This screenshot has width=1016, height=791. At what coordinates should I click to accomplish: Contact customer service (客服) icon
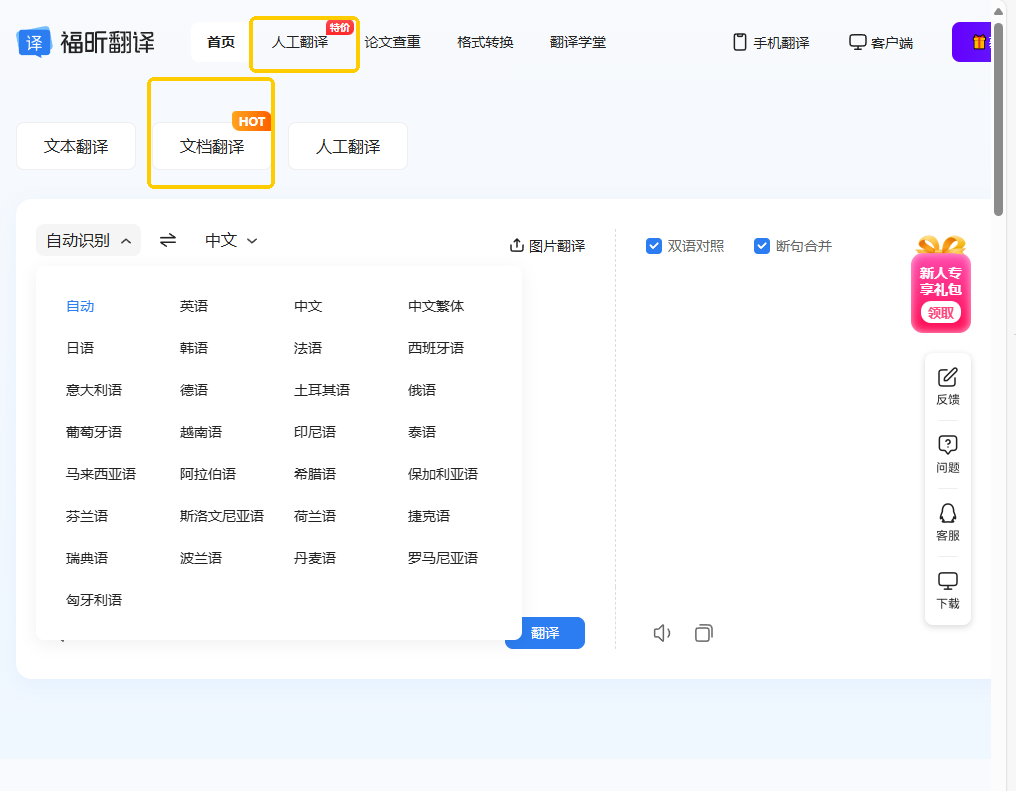947,522
